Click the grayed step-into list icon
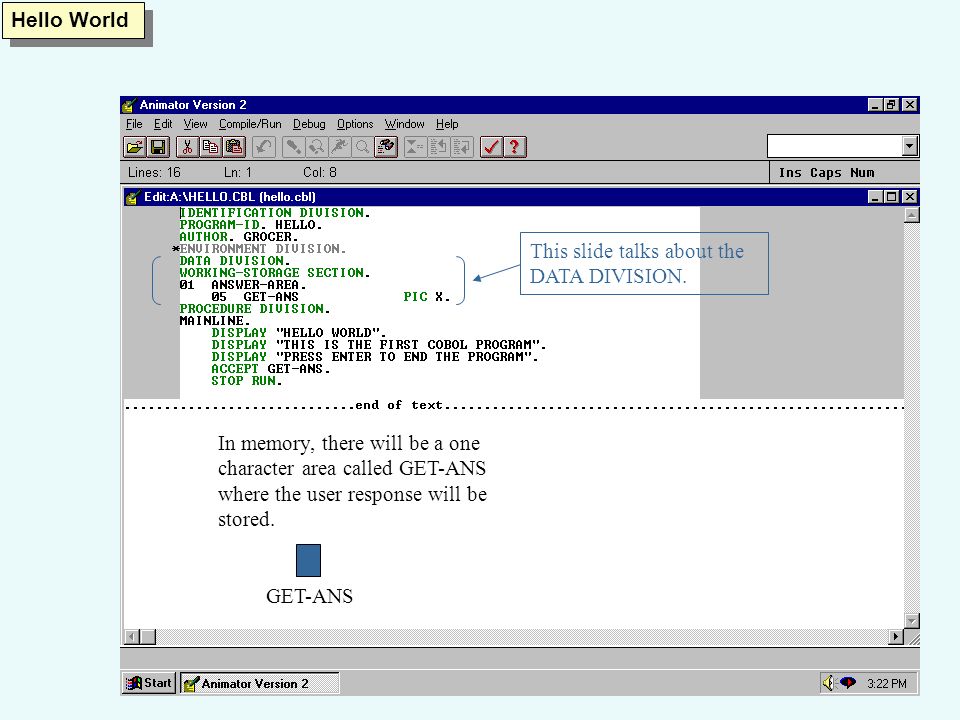 click(462, 147)
